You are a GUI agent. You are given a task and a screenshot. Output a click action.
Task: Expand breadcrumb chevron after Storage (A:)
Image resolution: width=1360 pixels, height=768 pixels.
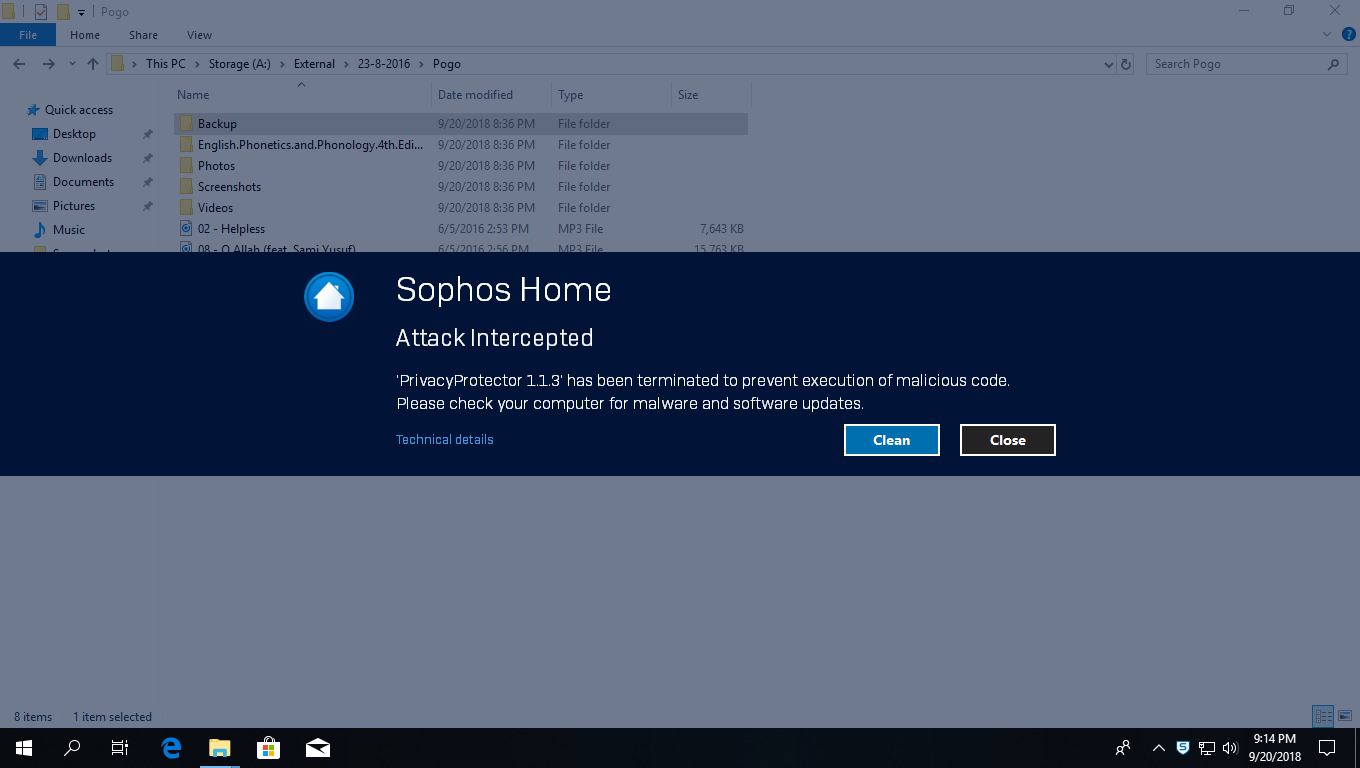tap(282, 64)
